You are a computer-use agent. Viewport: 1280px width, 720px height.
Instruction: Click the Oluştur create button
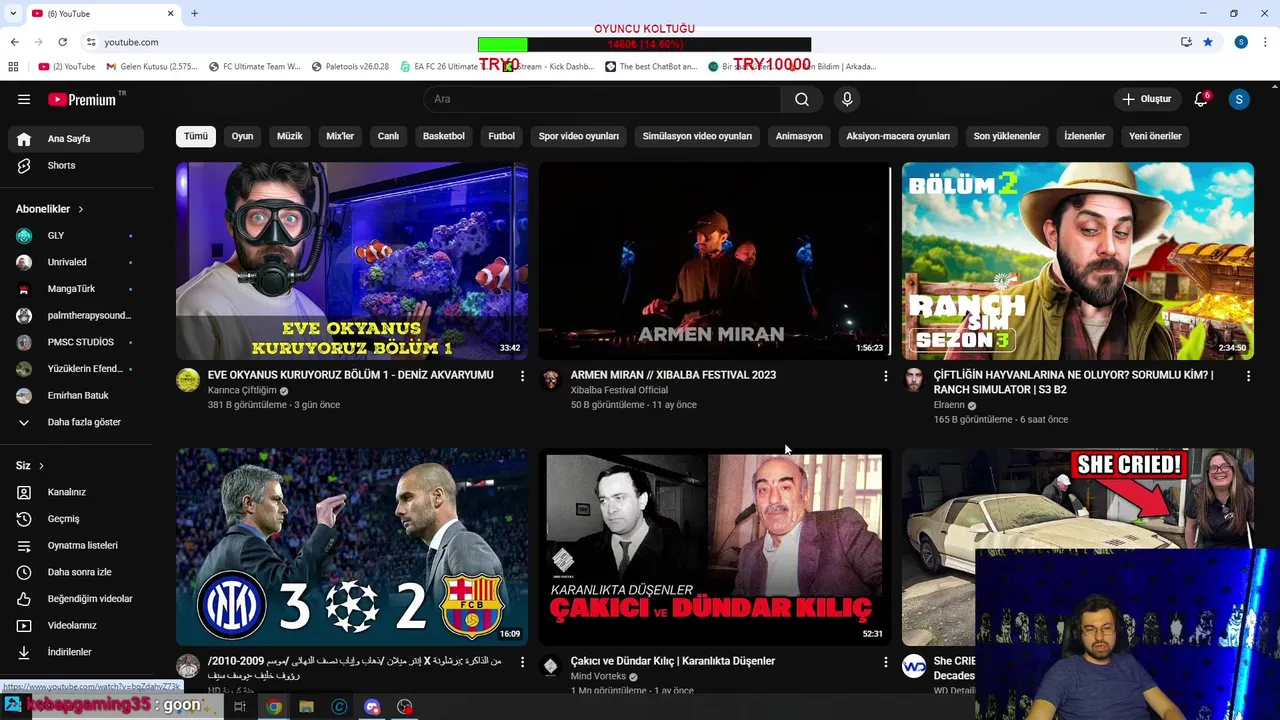[x=1147, y=99]
